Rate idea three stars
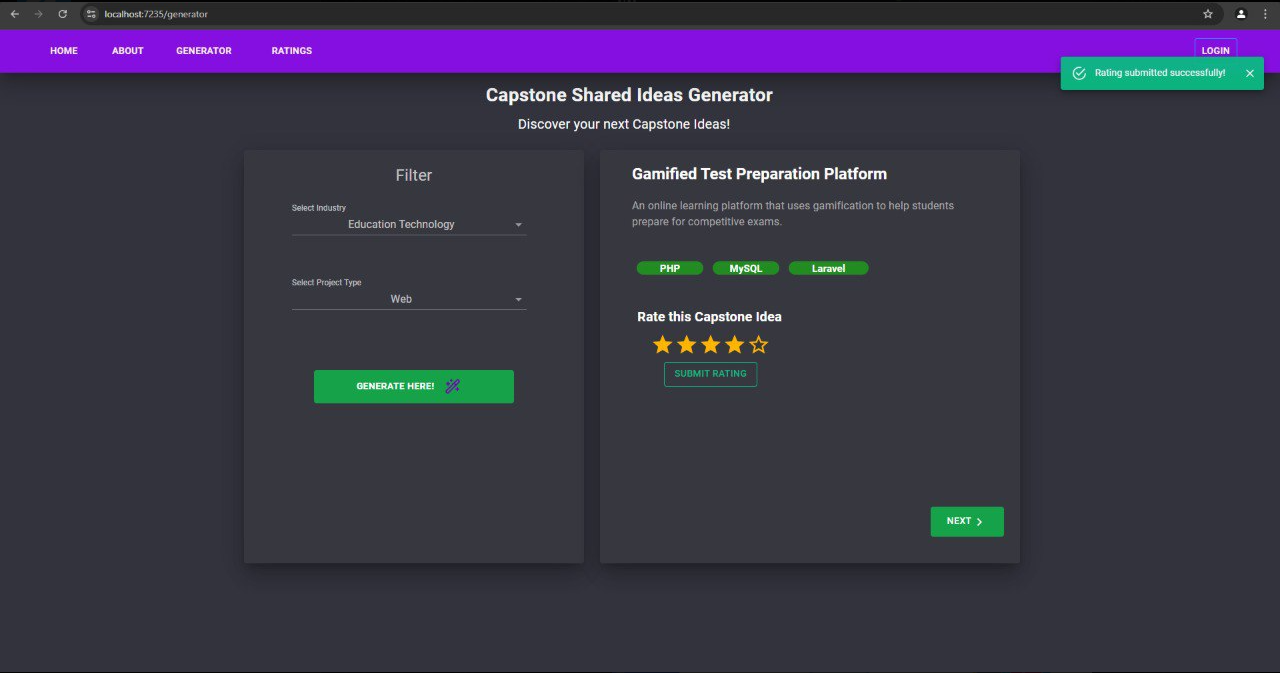 point(710,345)
